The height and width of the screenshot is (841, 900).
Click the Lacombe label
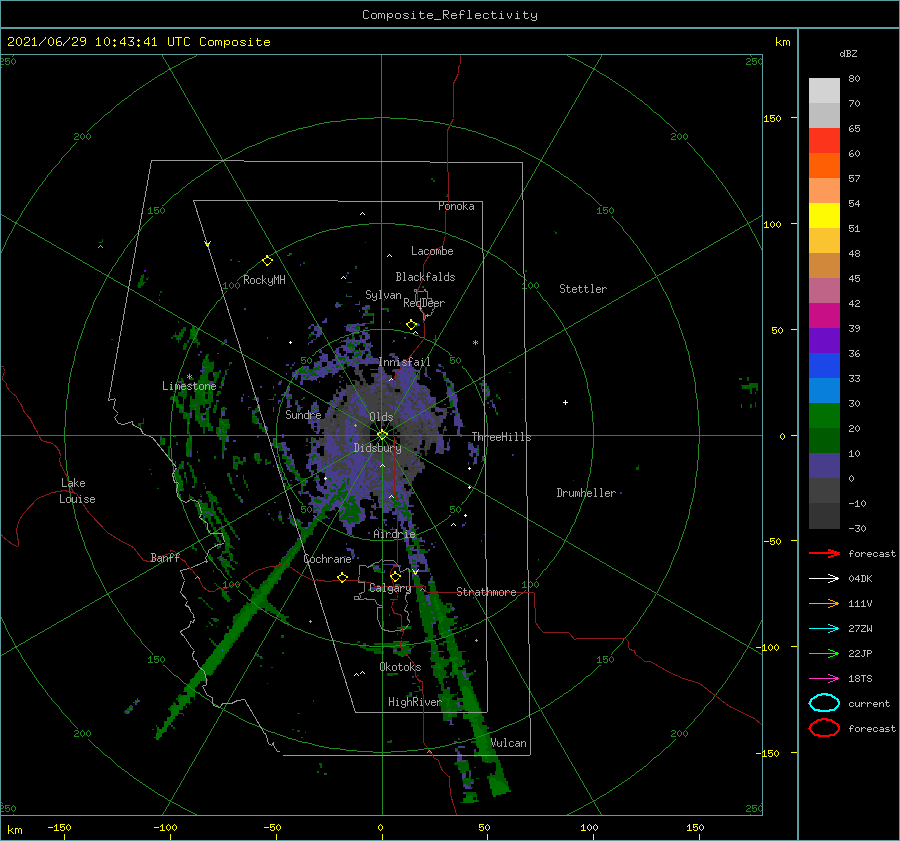[432, 251]
